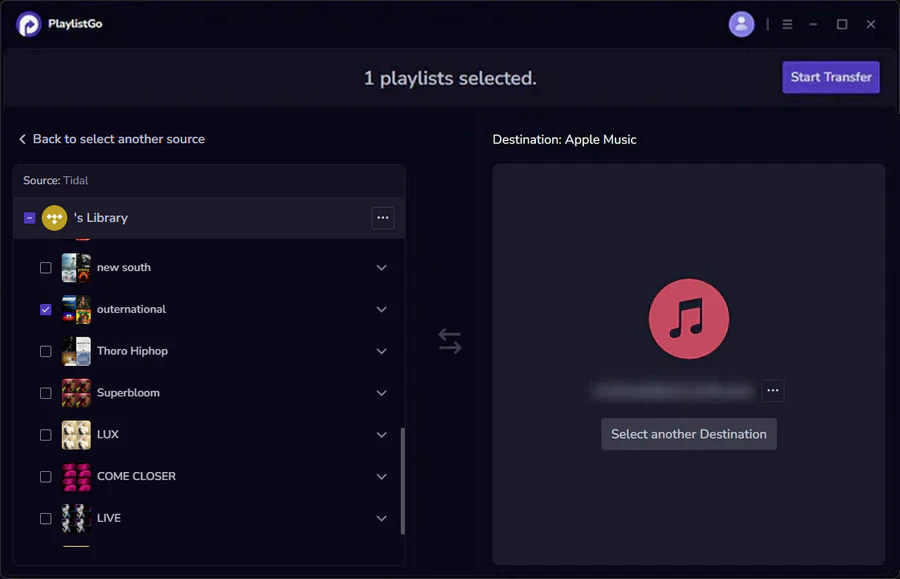Click the Source: Tidal label
This screenshot has height=579, width=900.
56,180
